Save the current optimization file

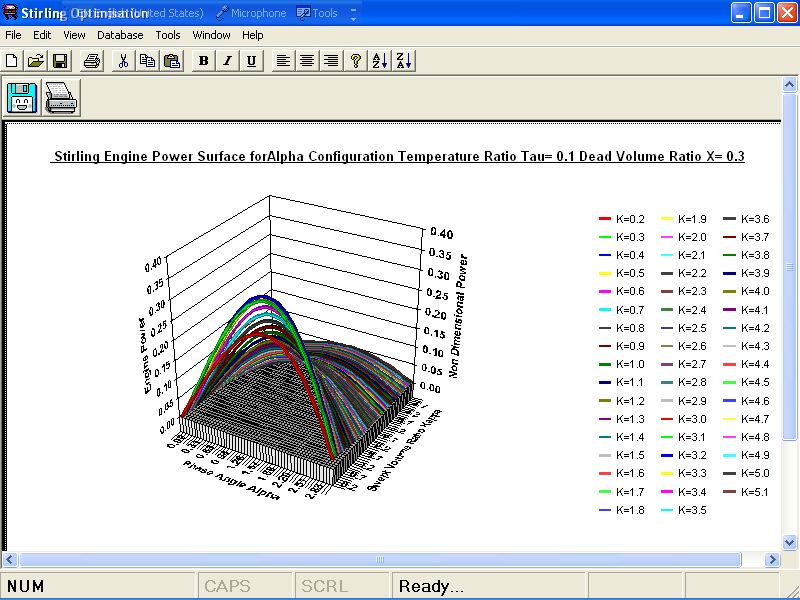coord(59,60)
